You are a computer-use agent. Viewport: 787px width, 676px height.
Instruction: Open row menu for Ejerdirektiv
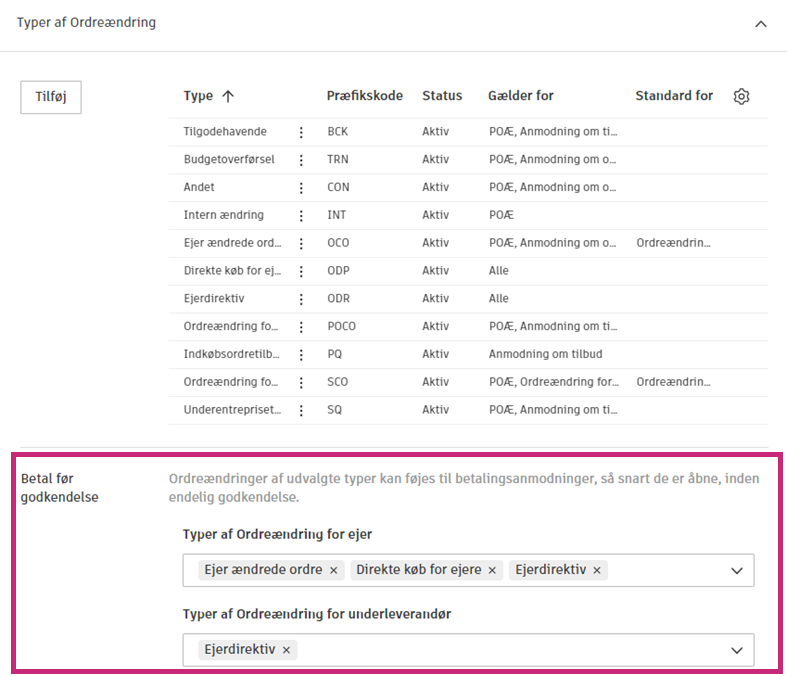[301, 299]
